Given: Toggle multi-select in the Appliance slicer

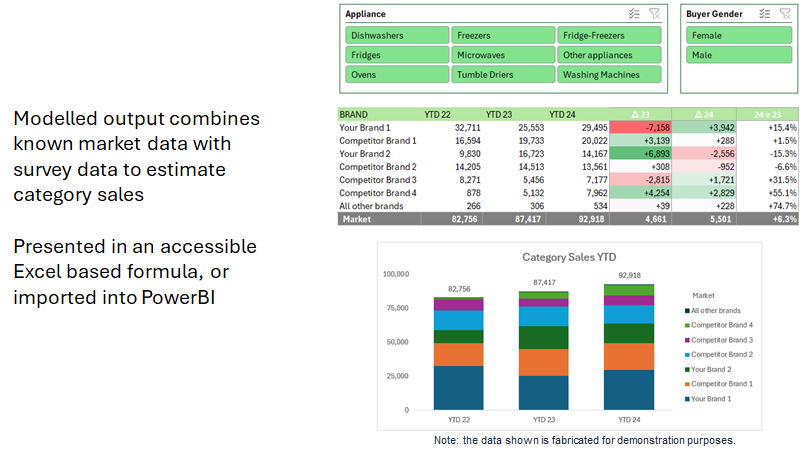Looking at the screenshot, I should tap(634, 14).
